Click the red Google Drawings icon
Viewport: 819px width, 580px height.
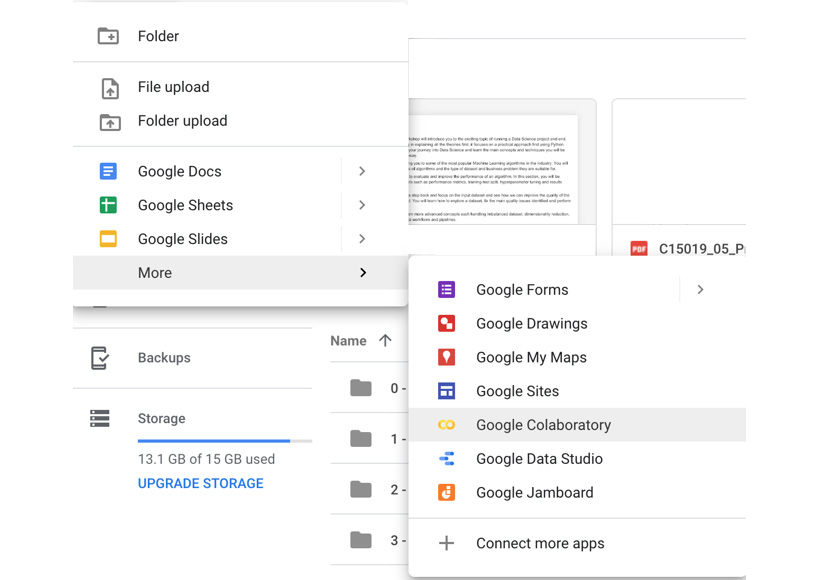(446, 323)
